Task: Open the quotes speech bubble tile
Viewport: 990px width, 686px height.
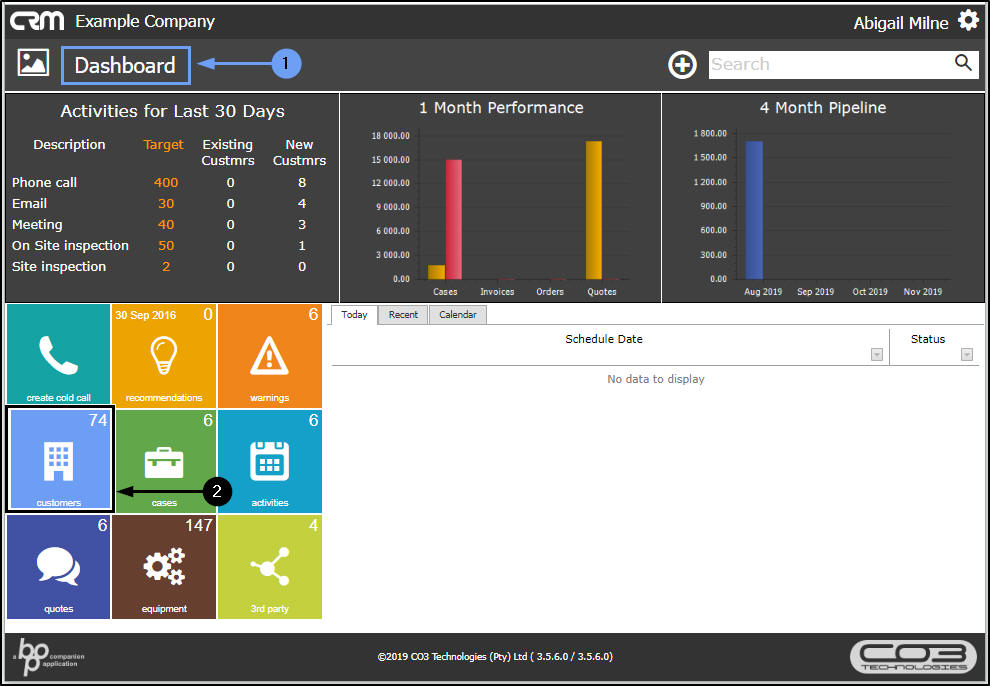Action: point(58,566)
